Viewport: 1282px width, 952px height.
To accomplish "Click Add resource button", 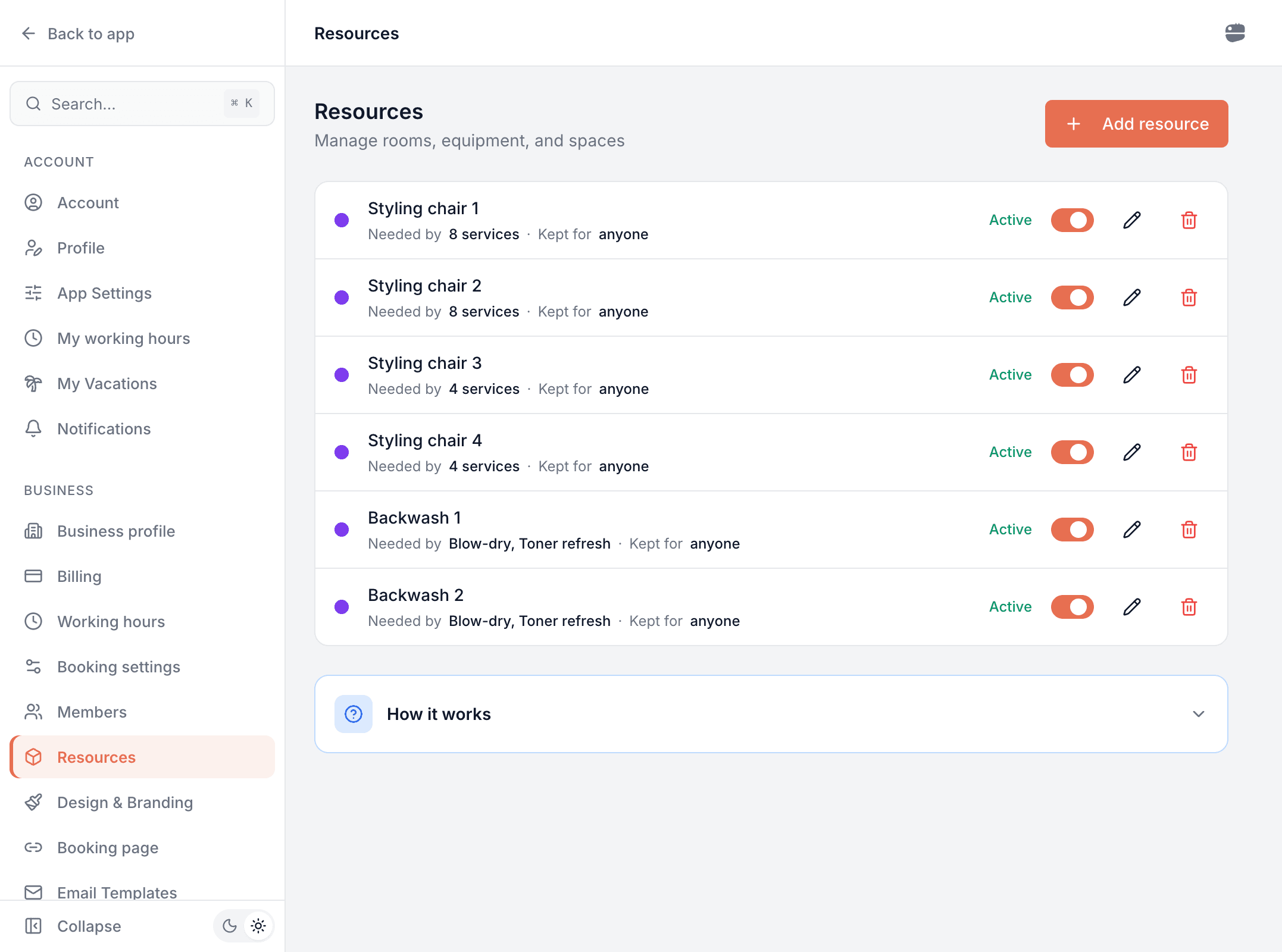I will [x=1136, y=124].
